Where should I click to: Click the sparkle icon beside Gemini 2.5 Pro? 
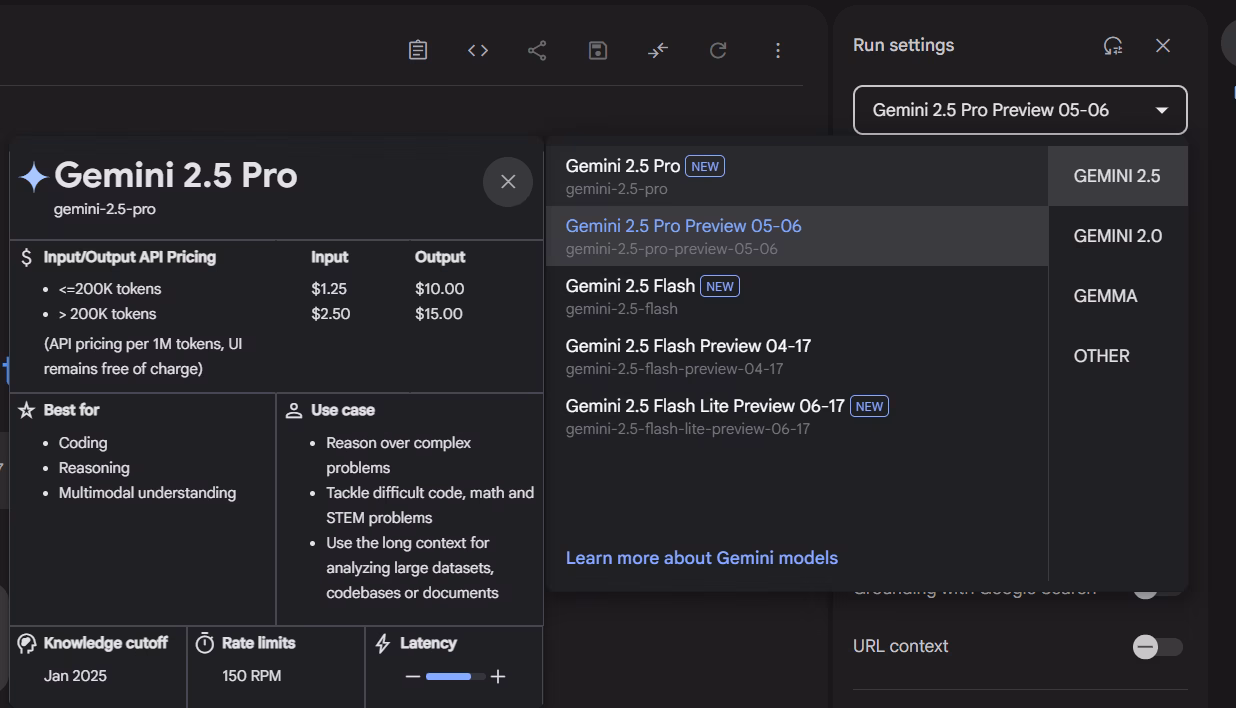click(34, 177)
